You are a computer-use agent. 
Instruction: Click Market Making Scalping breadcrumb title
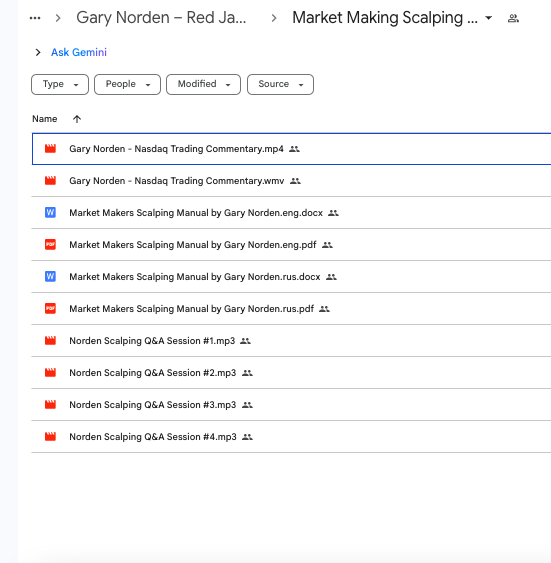(x=385, y=18)
